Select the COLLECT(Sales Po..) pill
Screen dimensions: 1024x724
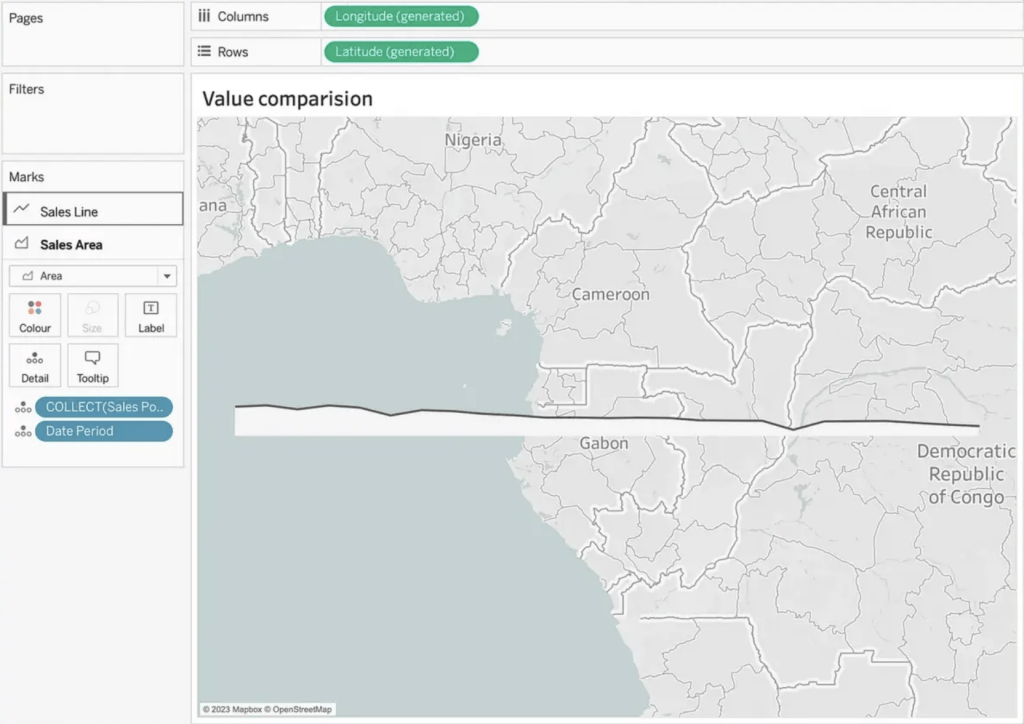coord(104,407)
